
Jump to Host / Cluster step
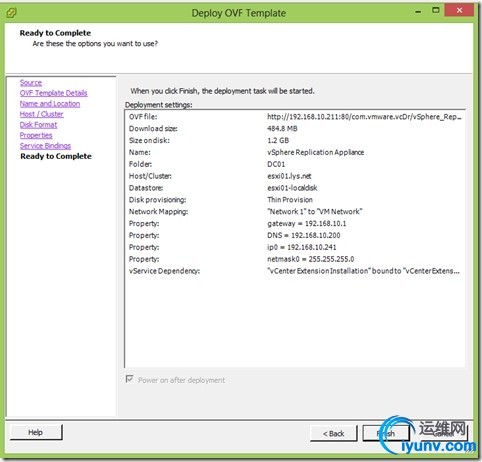point(41,114)
